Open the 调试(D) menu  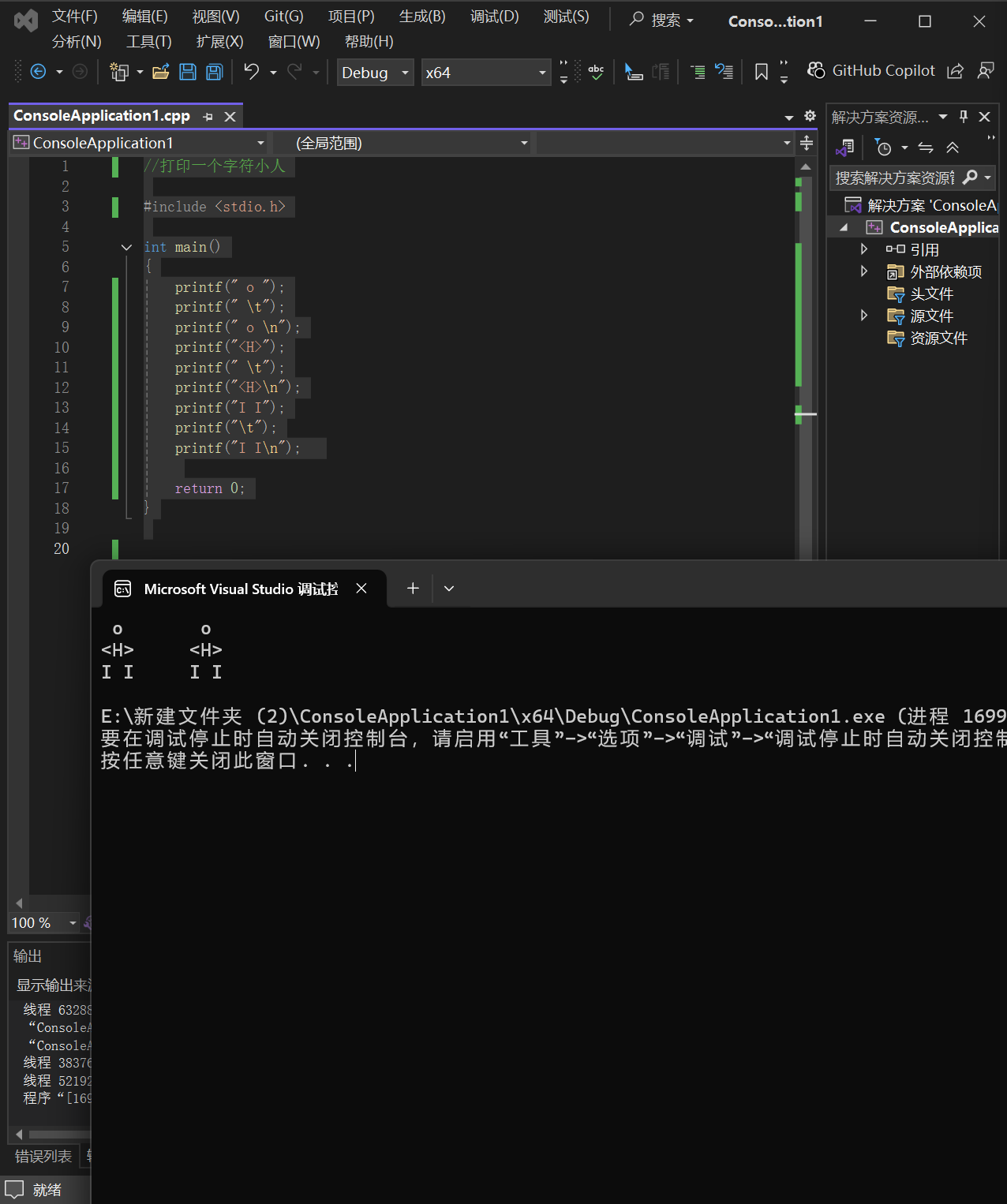pyautogui.click(x=495, y=17)
